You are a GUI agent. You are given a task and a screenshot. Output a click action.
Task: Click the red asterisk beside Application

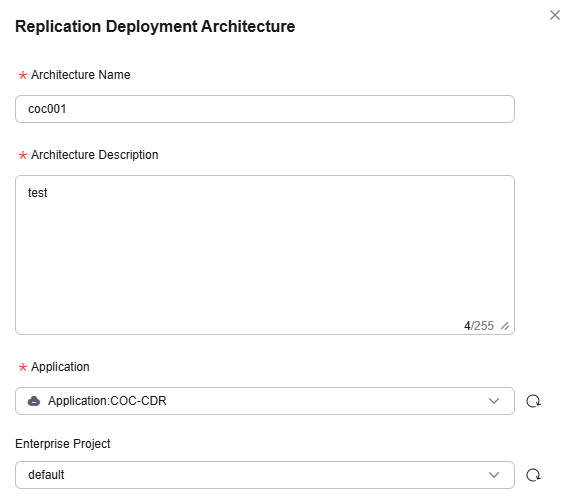point(23,367)
